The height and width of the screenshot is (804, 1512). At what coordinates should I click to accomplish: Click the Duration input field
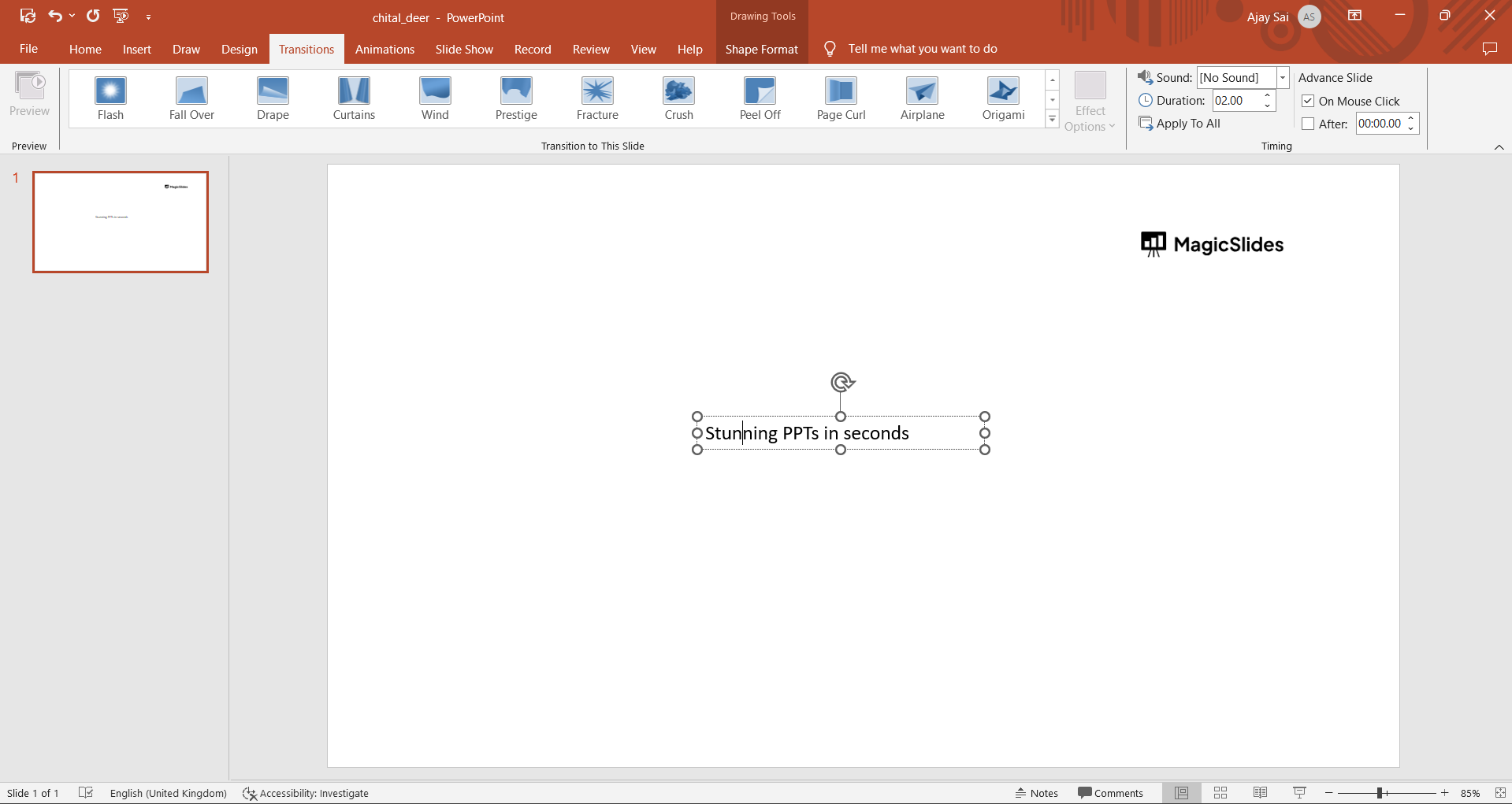[1236, 101]
